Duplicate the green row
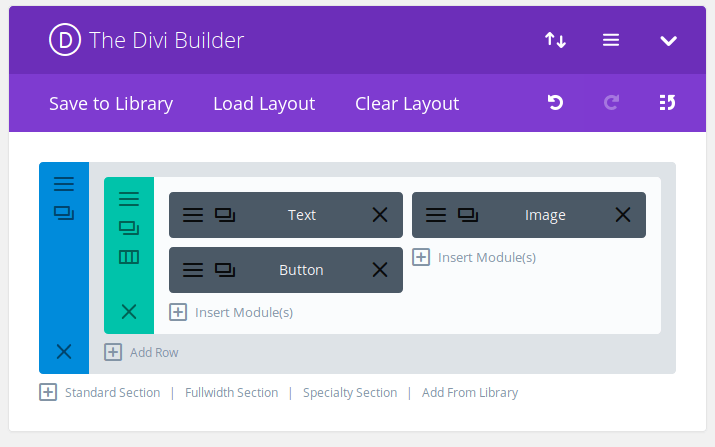The image size is (715, 447). [x=129, y=228]
